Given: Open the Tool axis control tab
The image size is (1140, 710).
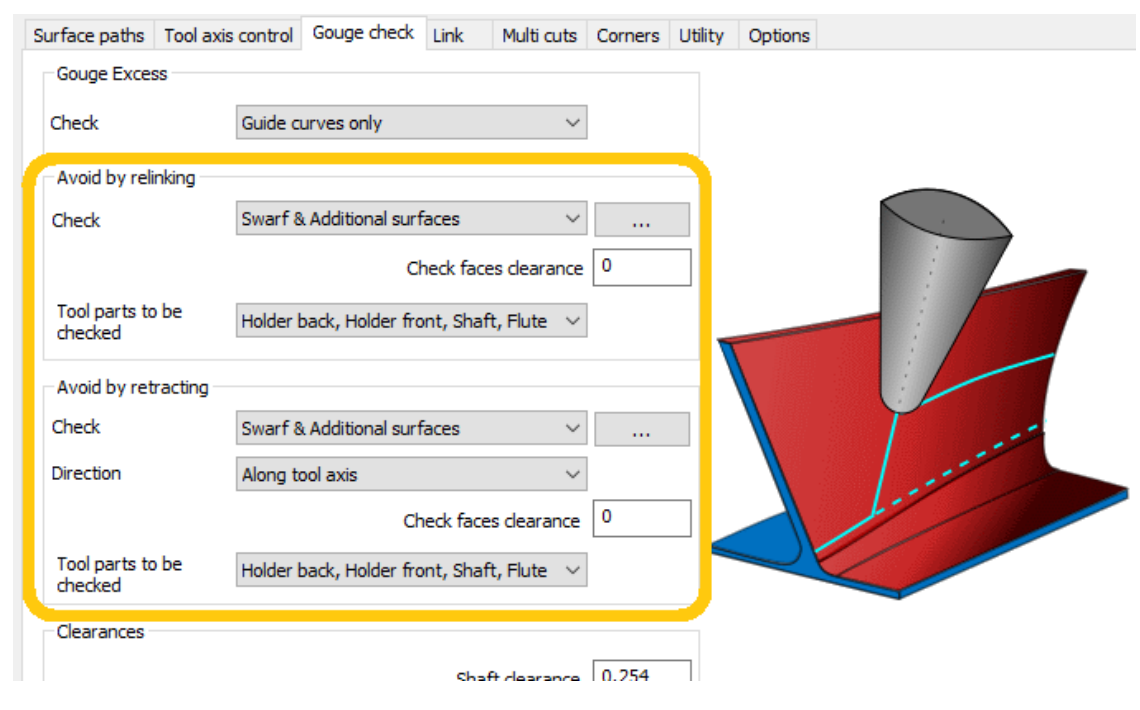Looking at the screenshot, I should 228,36.
